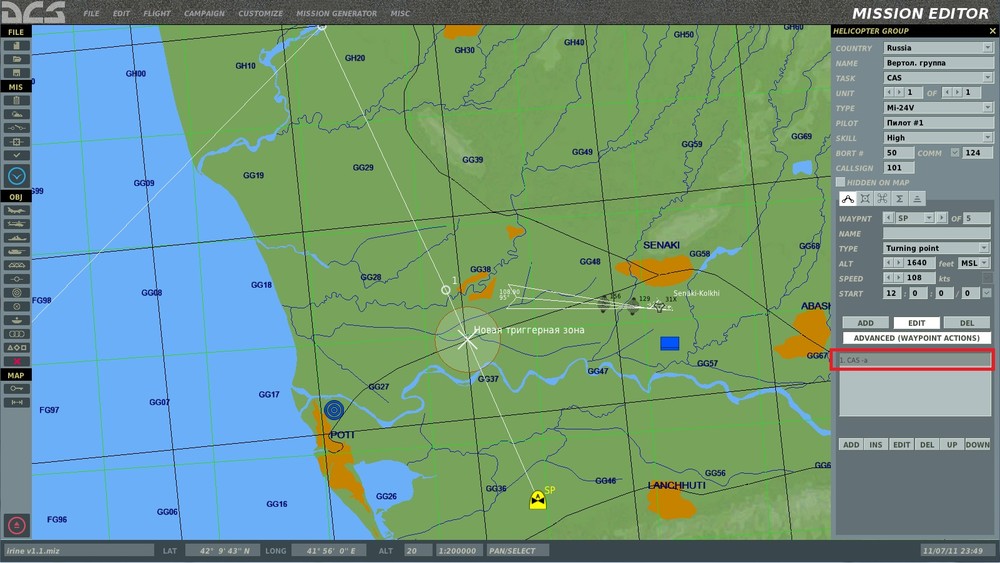Click the triangle-diamond-square map options icon

pyautogui.click(x=17, y=347)
